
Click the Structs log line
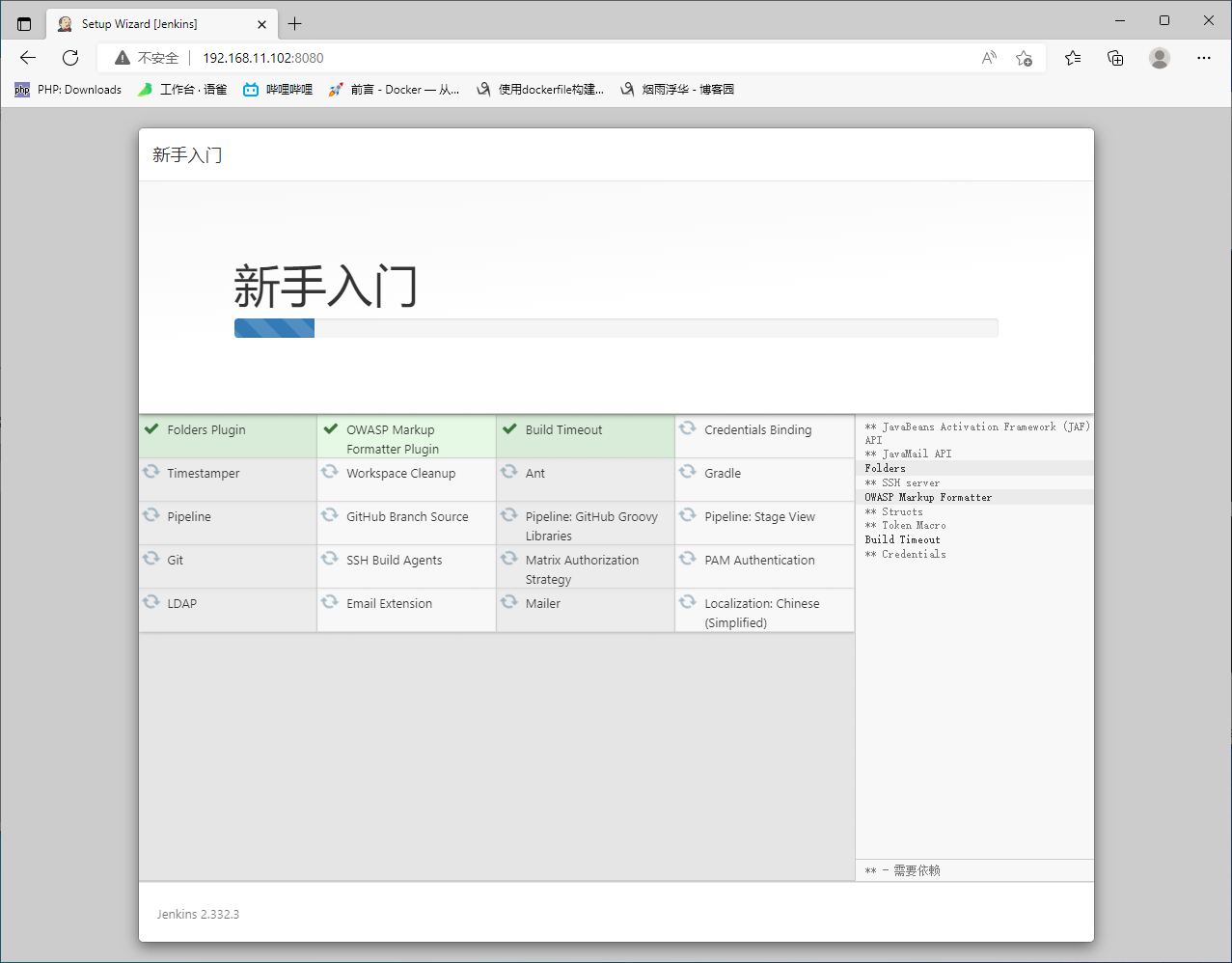(x=893, y=511)
